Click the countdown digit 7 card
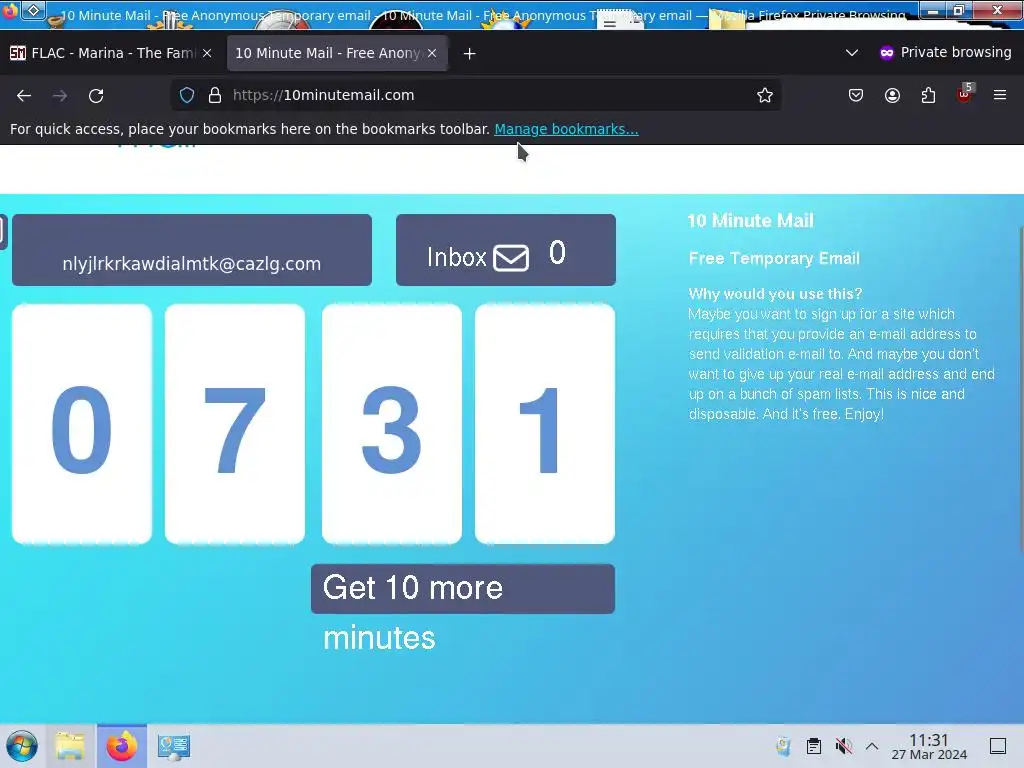The height and width of the screenshot is (768, 1024). click(x=234, y=424)
